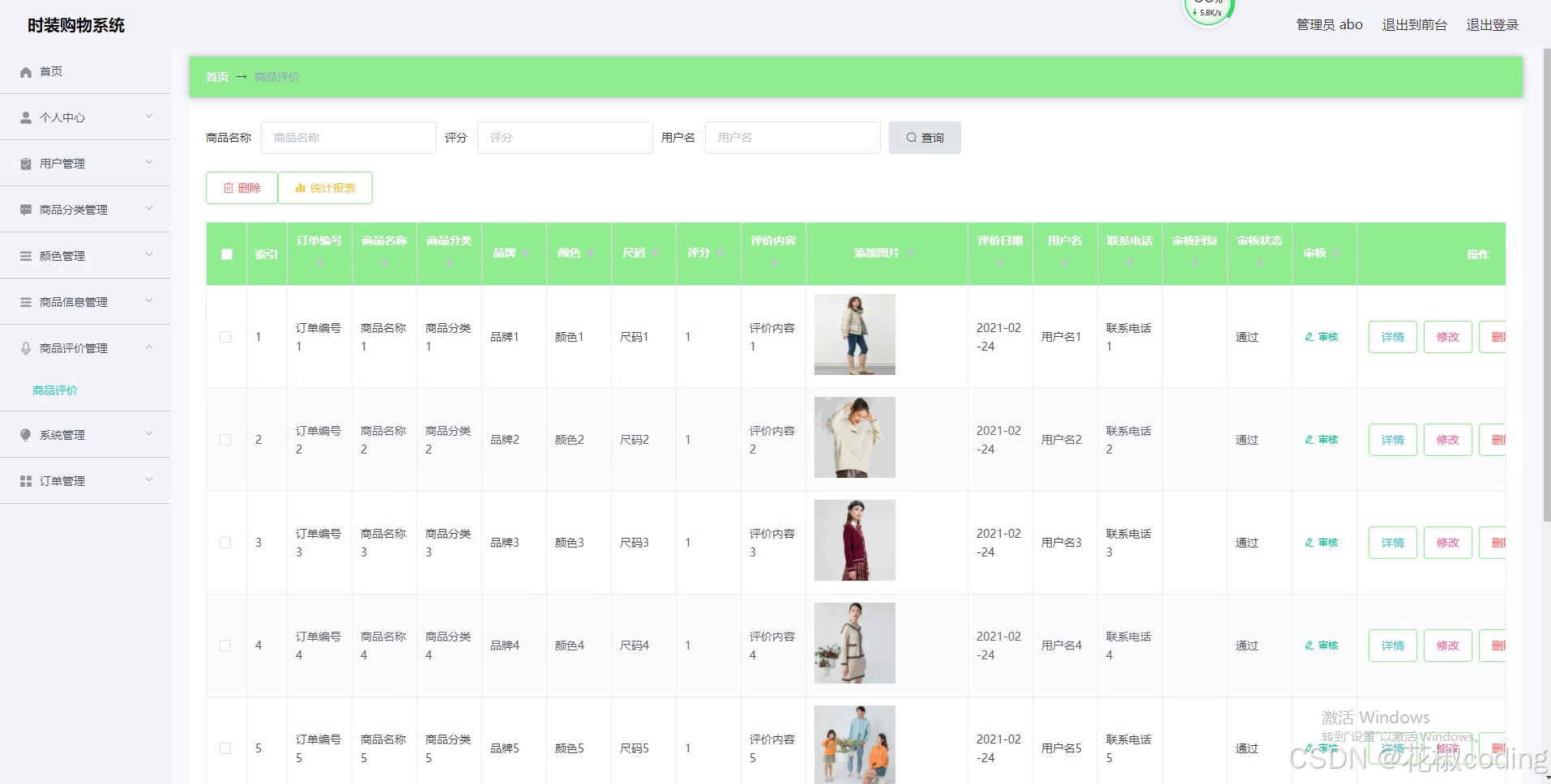Click the red 删除 button above table
This screenshot has height=784, width=1551.
[x=241, y=188]
